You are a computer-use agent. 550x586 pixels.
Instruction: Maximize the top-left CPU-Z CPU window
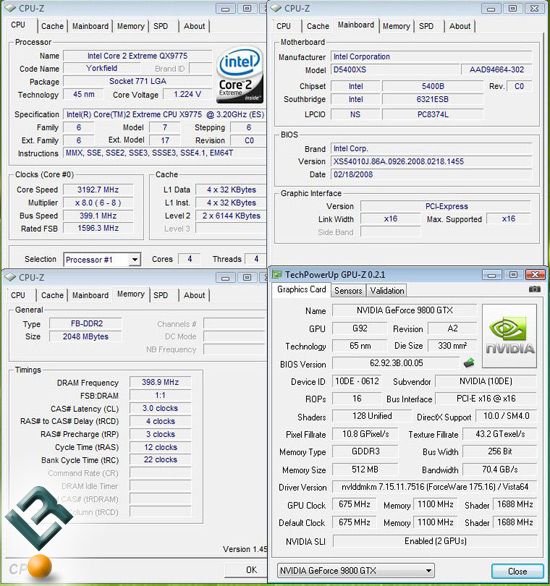coord(247,9)
